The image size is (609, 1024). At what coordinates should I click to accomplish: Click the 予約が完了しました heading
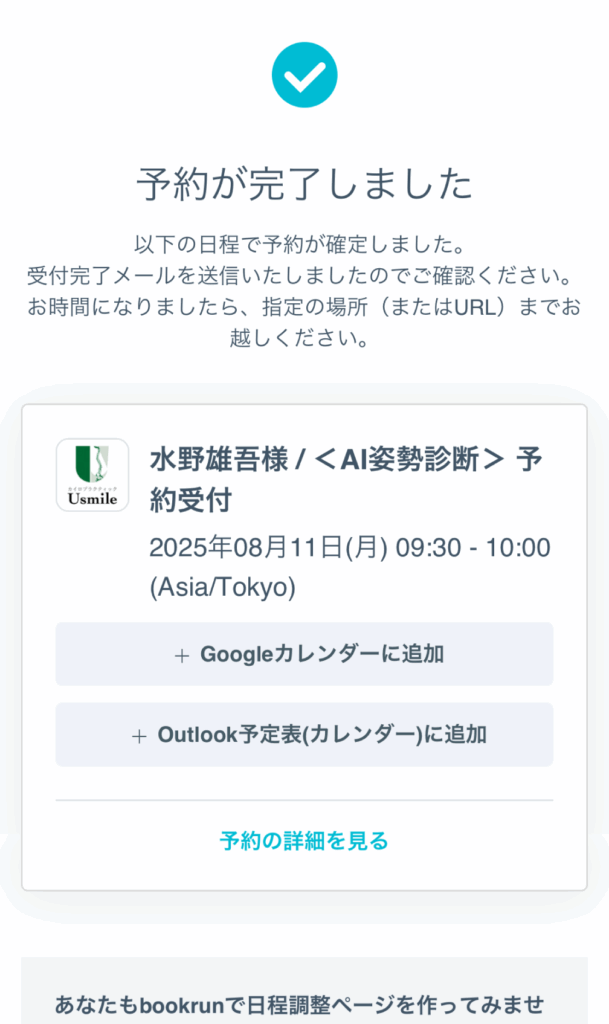304,184
